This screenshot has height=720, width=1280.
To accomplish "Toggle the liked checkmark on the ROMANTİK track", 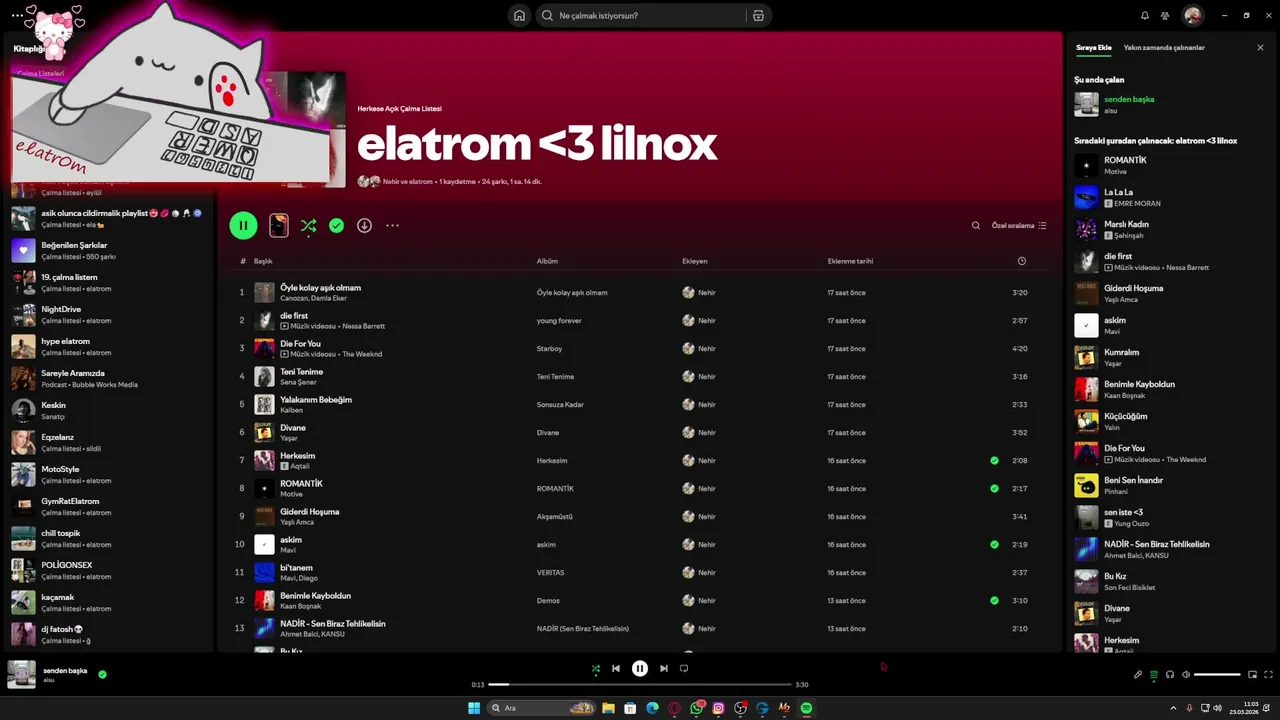I will click(x=994, y=488).
